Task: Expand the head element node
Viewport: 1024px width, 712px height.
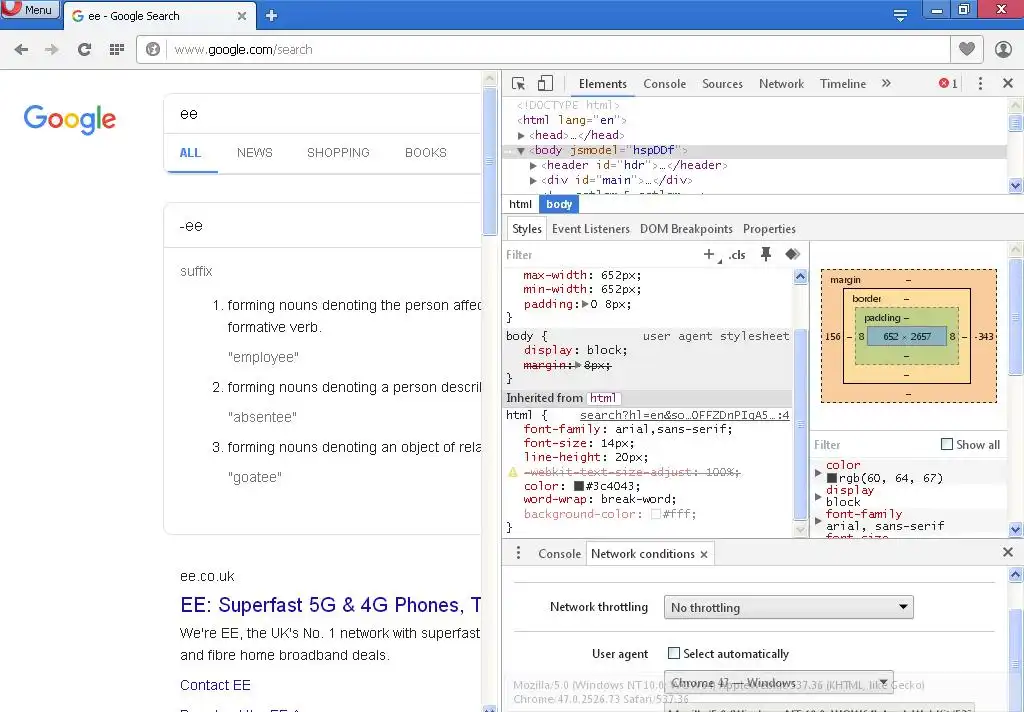Action: 521,135
